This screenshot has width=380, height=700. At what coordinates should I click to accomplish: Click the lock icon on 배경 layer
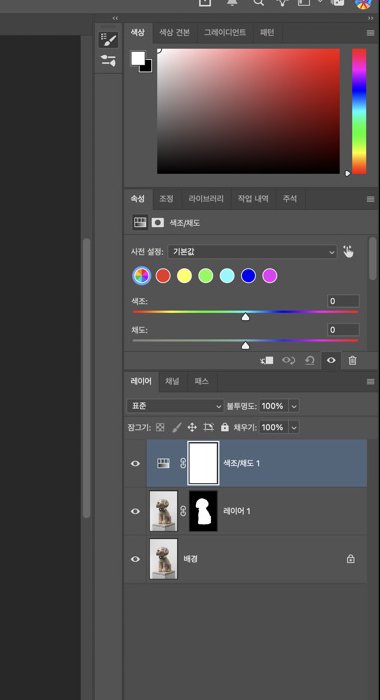(x=351, y=558)
